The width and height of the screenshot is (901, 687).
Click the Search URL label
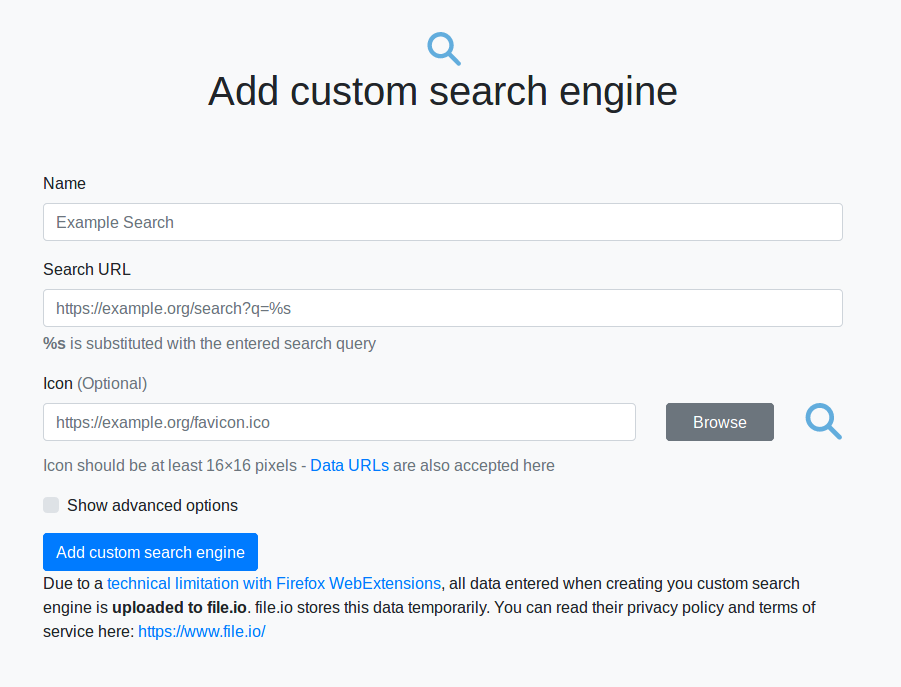pos(87,269)
